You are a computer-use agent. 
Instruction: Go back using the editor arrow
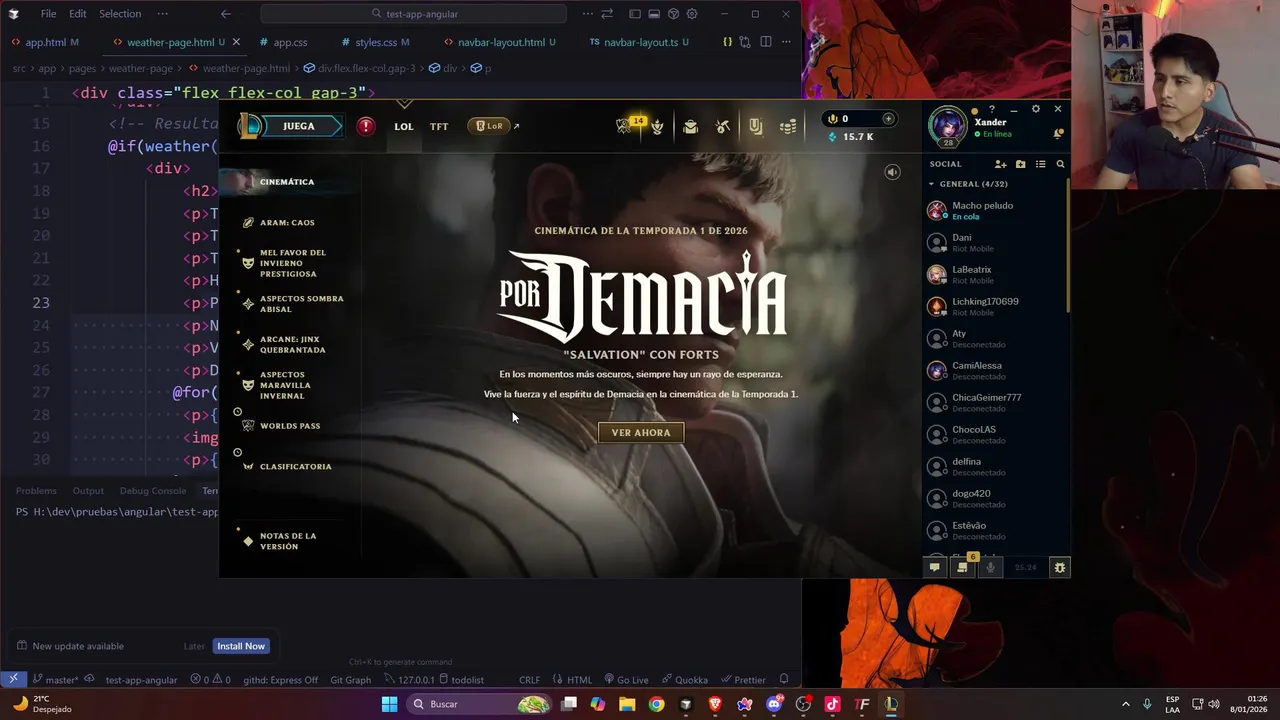tap(226, 14)
